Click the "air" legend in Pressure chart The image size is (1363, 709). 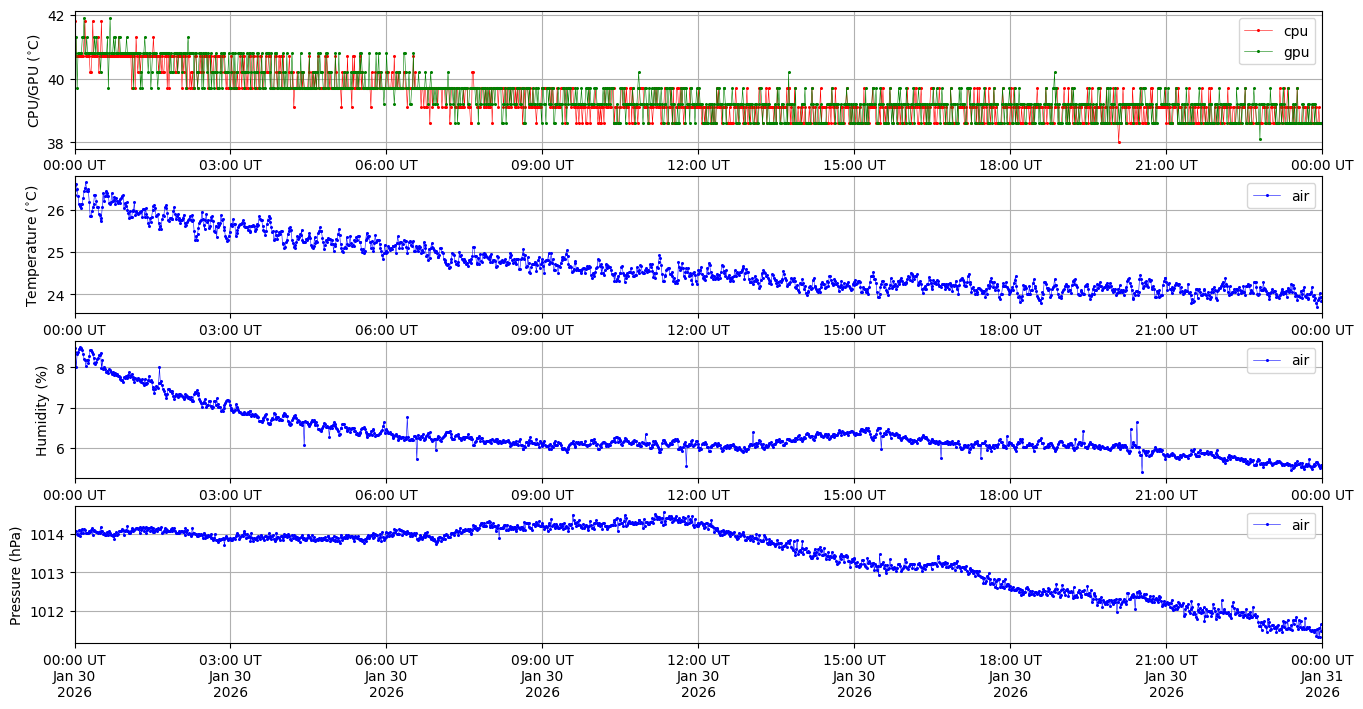click(x=1299, y=525)
